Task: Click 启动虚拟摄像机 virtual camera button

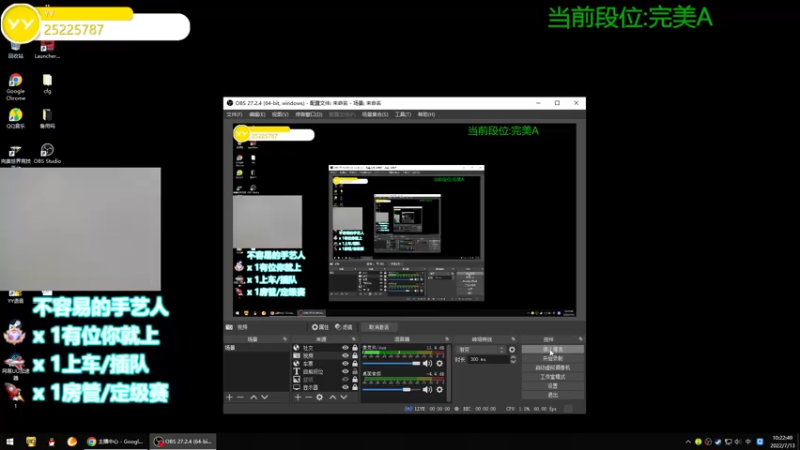Action: point(553,368)
